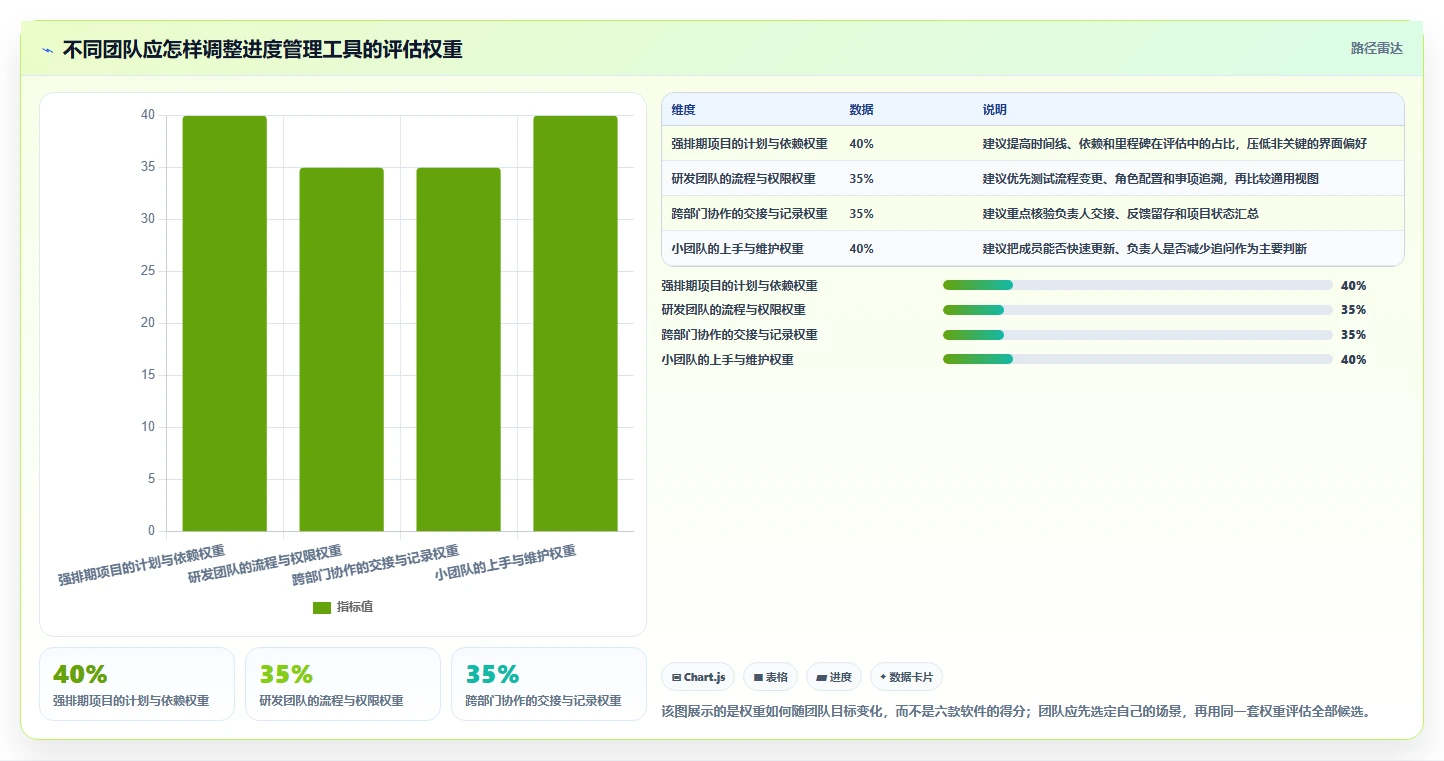Click the 数据卡片 tag chip
This screenshot has width=1444, height=761.
coord(906,677)
